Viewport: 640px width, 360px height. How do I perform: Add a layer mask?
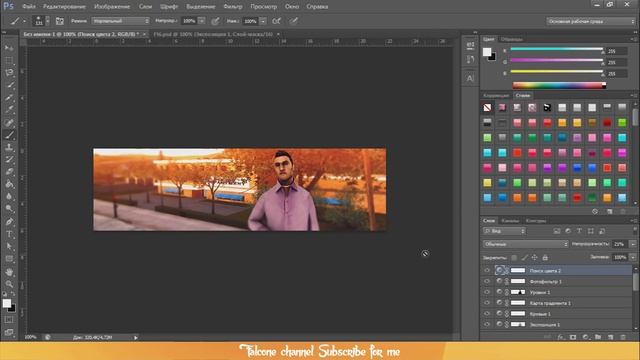[x=573, y=337]
